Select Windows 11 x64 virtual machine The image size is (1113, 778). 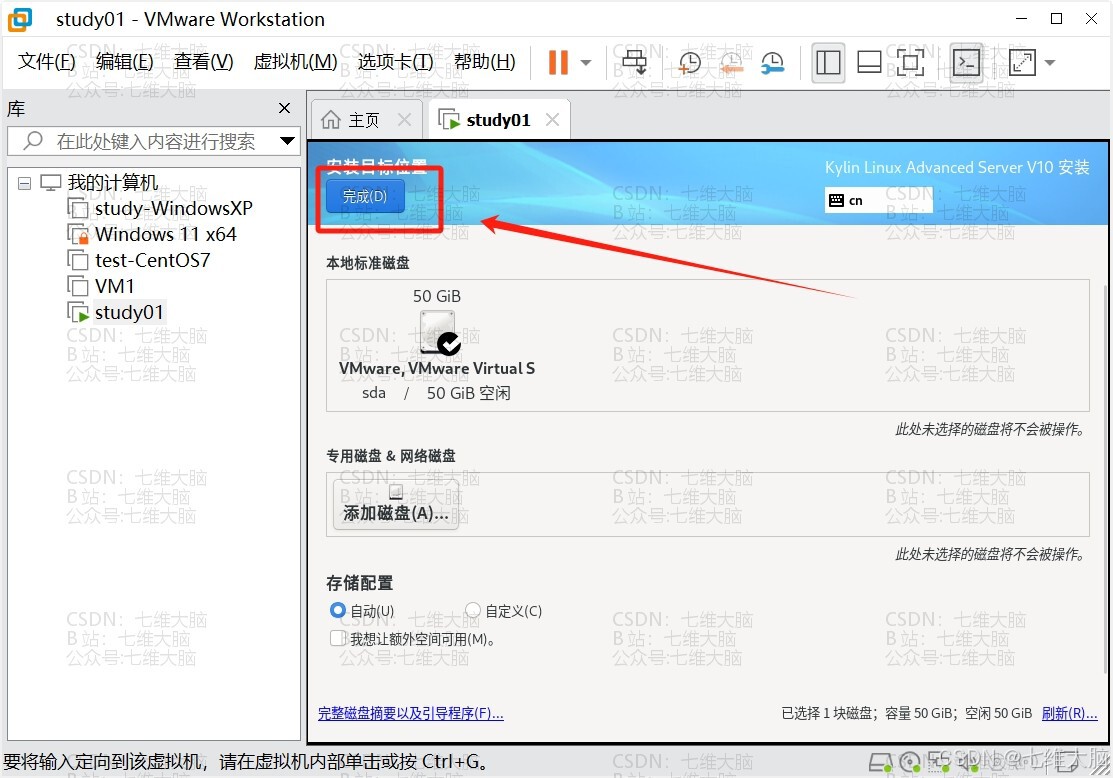[165, 234]
